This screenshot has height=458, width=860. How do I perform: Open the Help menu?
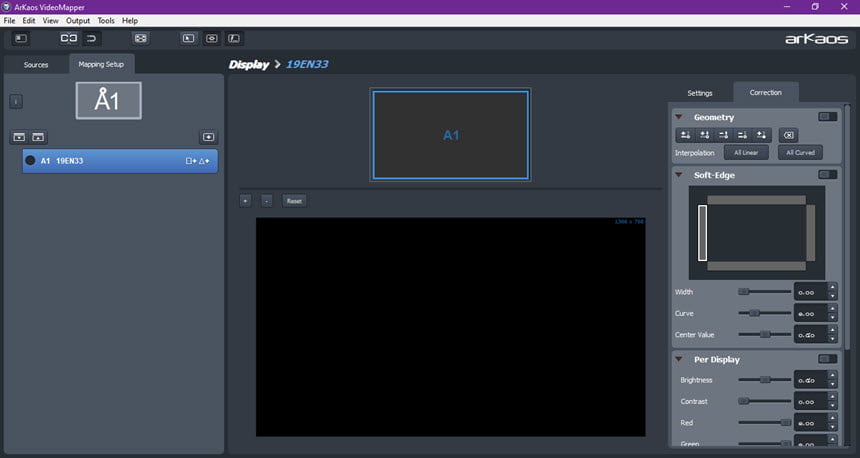coord(130,21)
